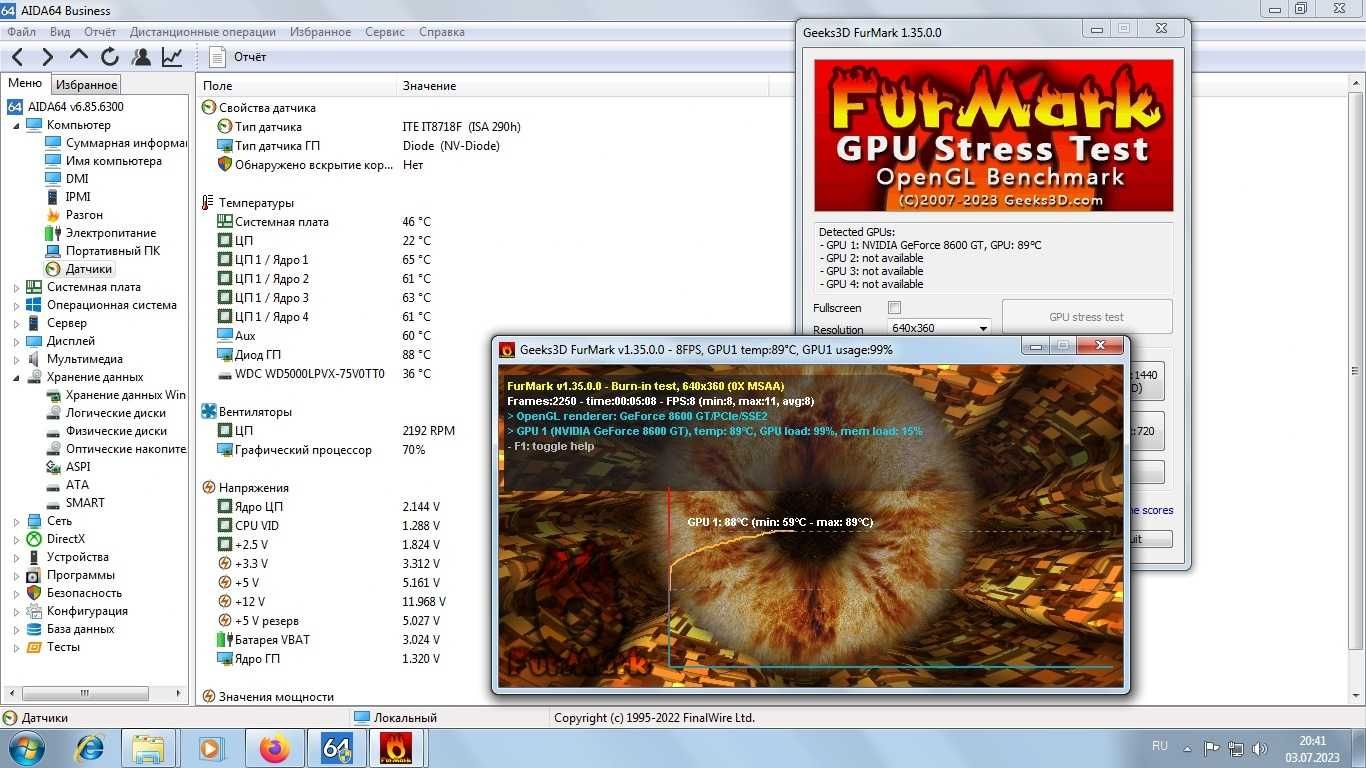The height and width of the screenshot is (768, 1366).
Task: Collapse the Компьютер tree node
Action: 16,125
